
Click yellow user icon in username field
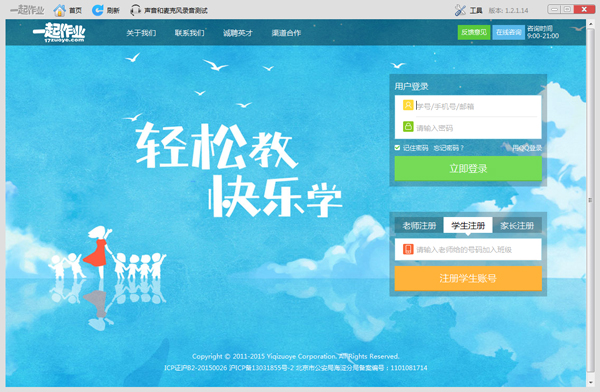tap(408, 105)
